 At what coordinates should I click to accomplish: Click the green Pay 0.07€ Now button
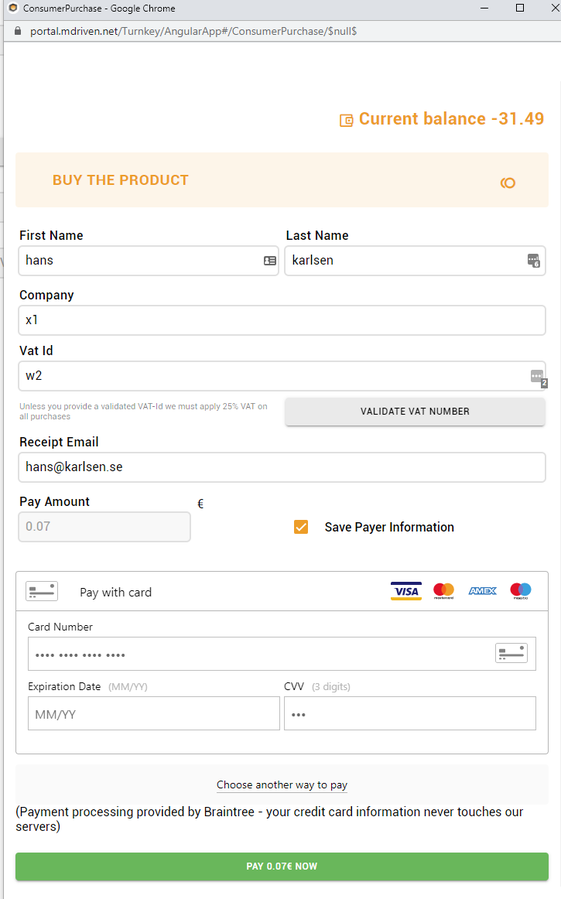pos(282,866)
